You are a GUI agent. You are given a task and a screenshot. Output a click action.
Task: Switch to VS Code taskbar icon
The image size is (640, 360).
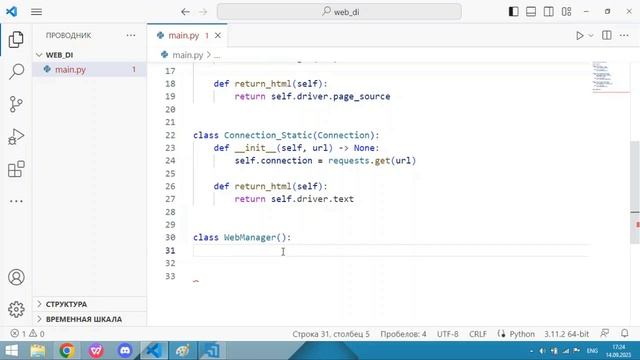(x=154, y=351)
